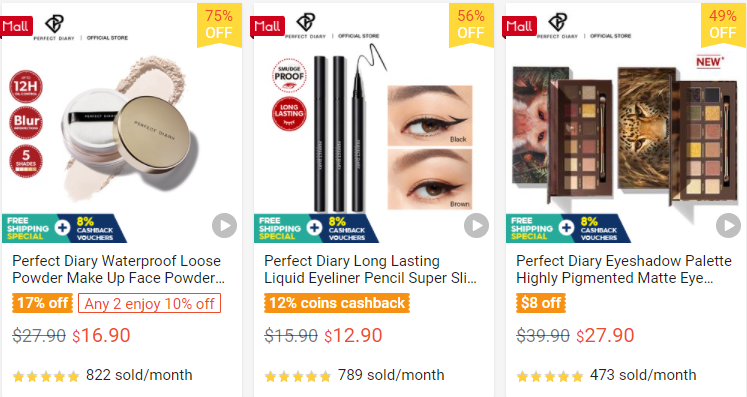Screen dimensions: 747x397
Task: Click the 17% off voucher tag
Action: (x=42, y=303)
